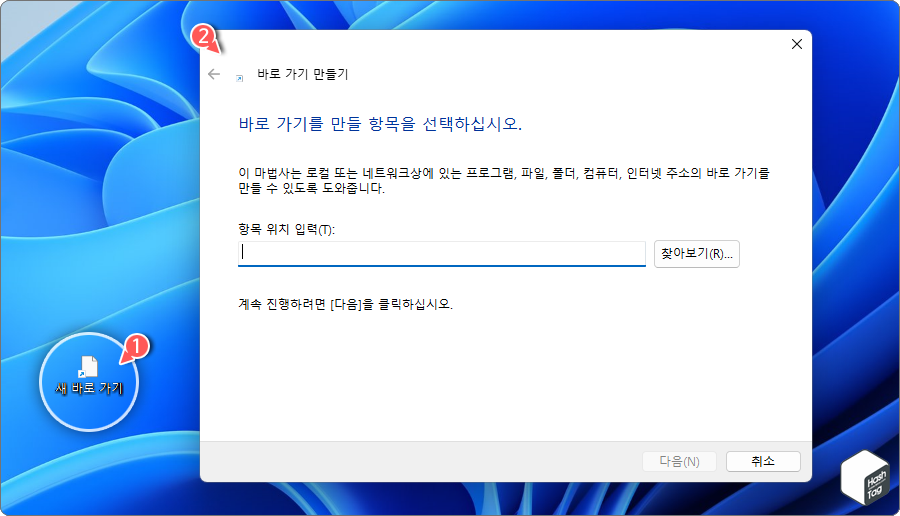Click the back arrow in wizard header
This screenshot has height=516, width=900.
pyautogui.click(x=214, y=74)
